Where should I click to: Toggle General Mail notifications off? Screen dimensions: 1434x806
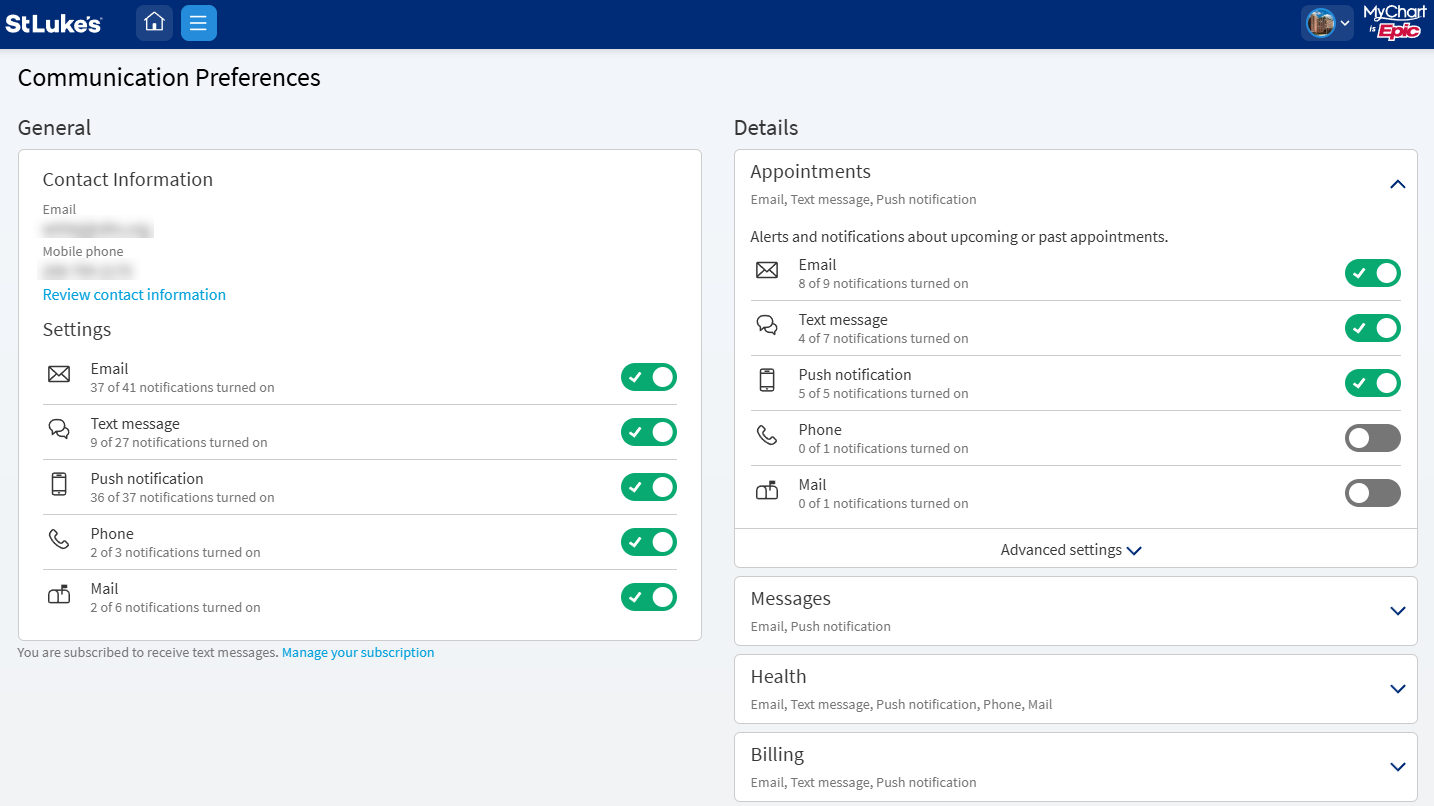pos(648,597)
